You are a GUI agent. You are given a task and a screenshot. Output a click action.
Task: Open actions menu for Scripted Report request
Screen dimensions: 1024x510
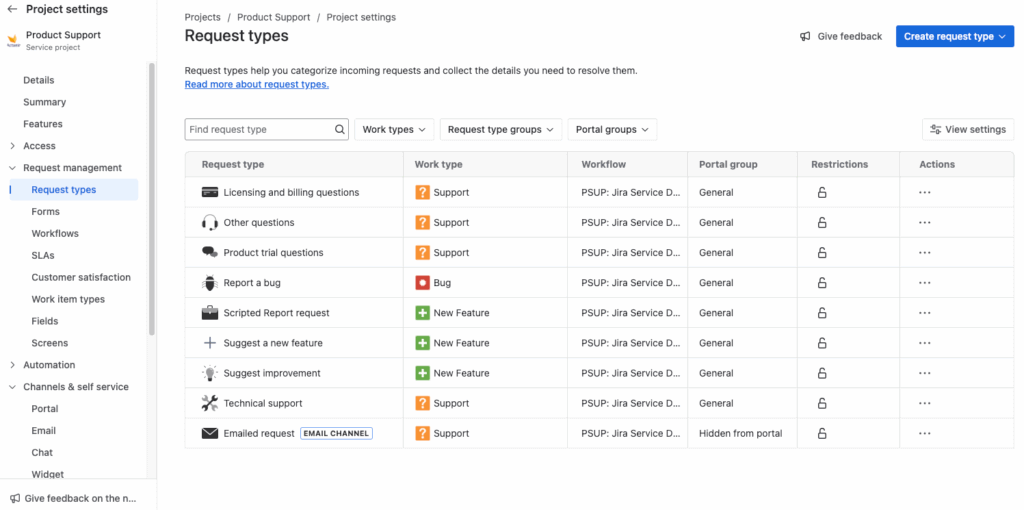click(924, 313)
